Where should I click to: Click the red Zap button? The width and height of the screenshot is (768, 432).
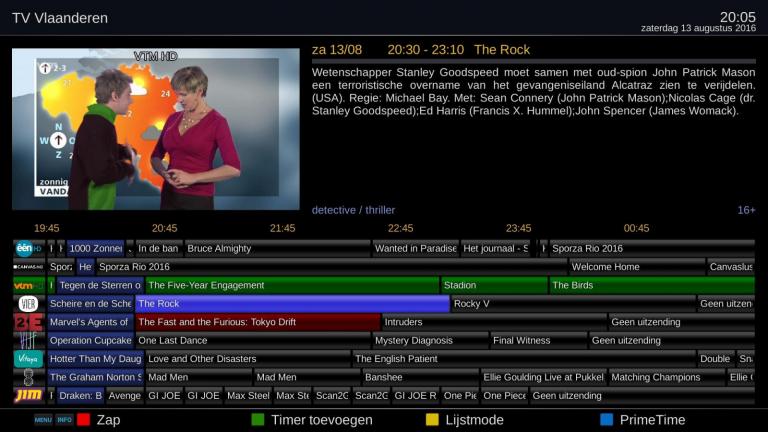point(84,420)
